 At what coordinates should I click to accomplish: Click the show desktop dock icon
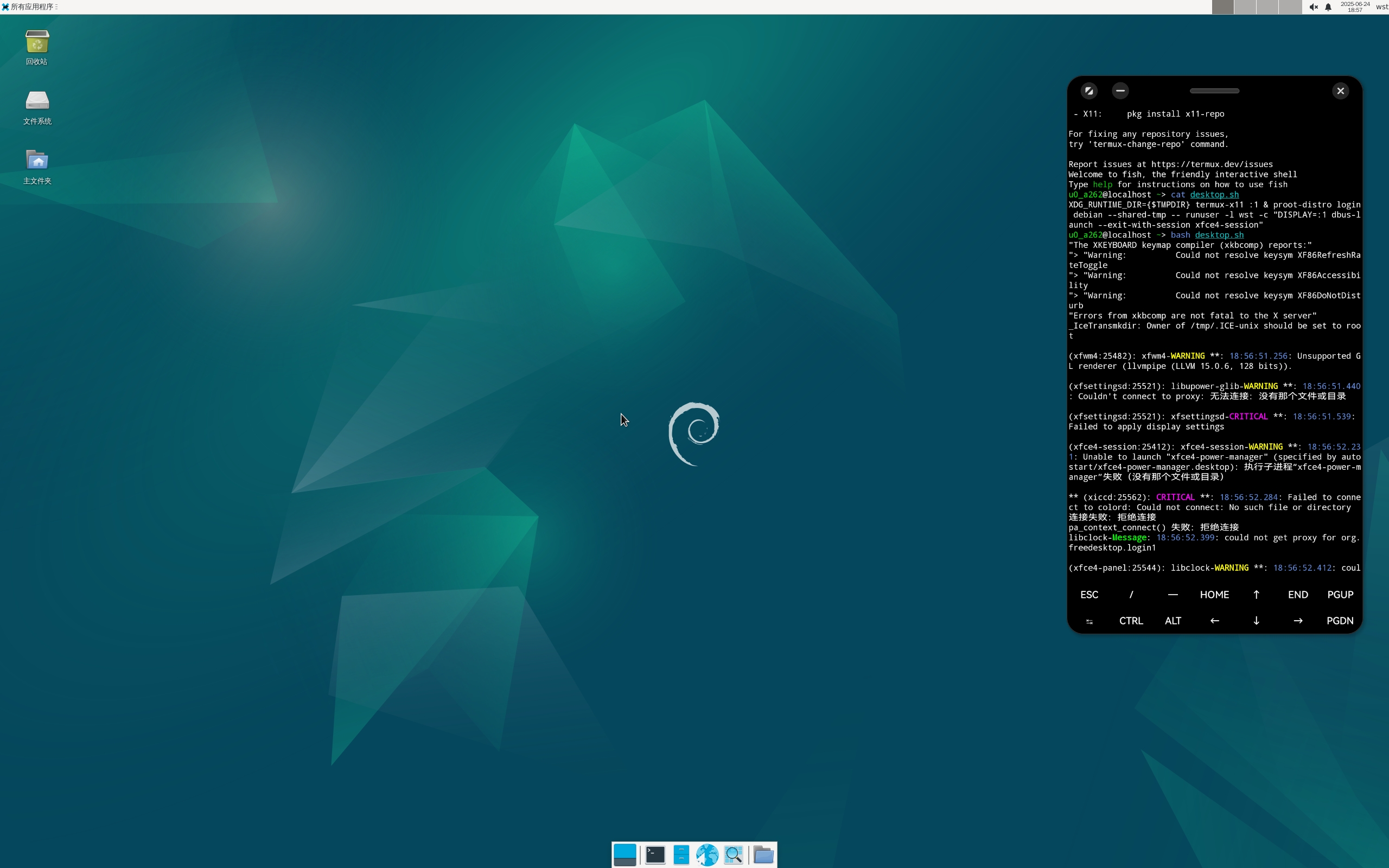[x=625, y=855]
